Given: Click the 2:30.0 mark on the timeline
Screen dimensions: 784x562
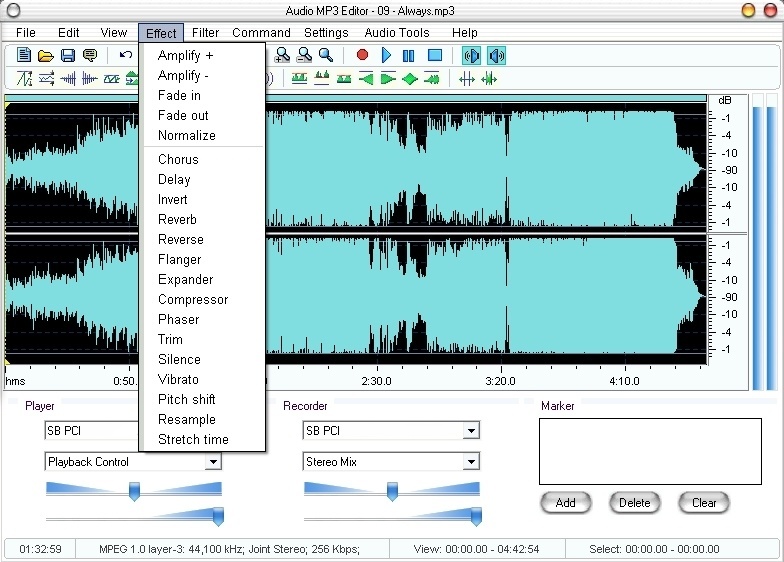Looking at the screenshot, I should [x=376, y=381].
